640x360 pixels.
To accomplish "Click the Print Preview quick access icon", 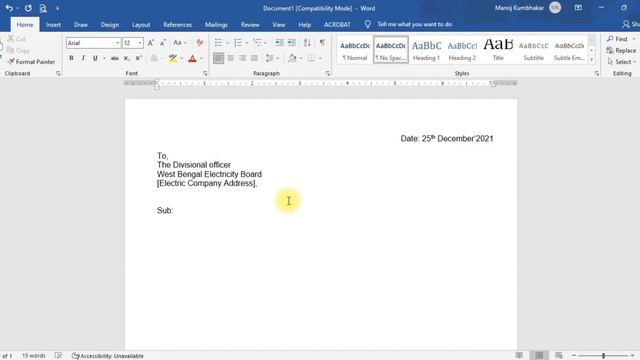I will (43, 8).
